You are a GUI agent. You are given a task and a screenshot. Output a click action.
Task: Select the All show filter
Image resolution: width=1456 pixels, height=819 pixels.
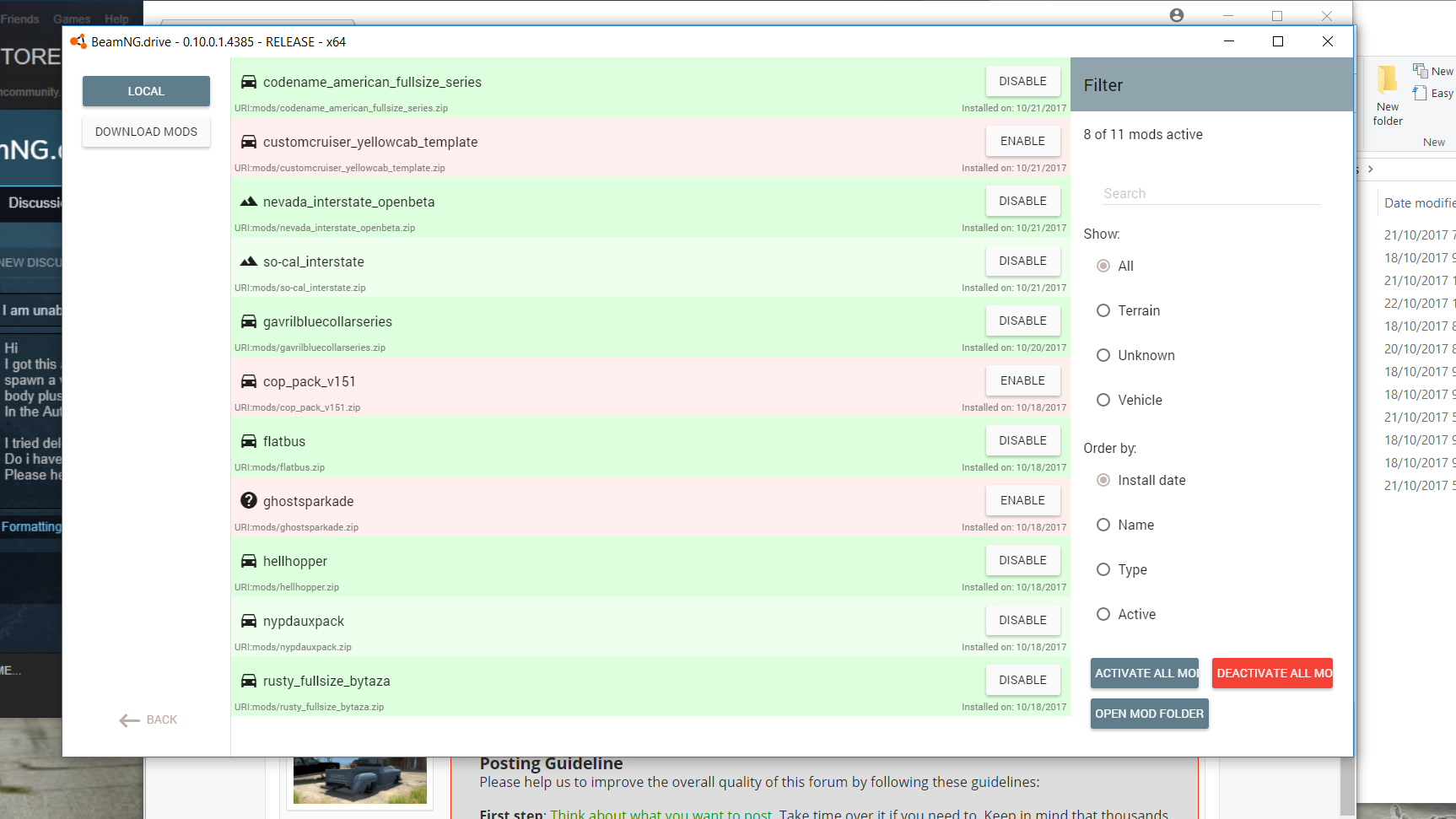point(1103,266)
